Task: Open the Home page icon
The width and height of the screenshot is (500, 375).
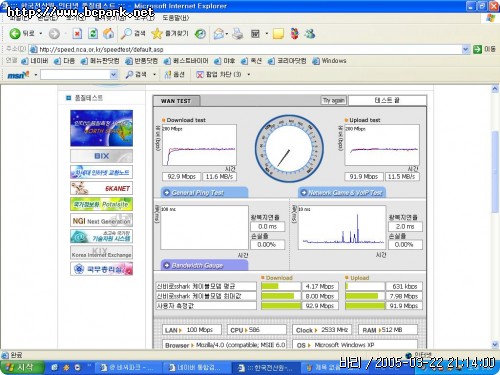Action: coord(108,33)
